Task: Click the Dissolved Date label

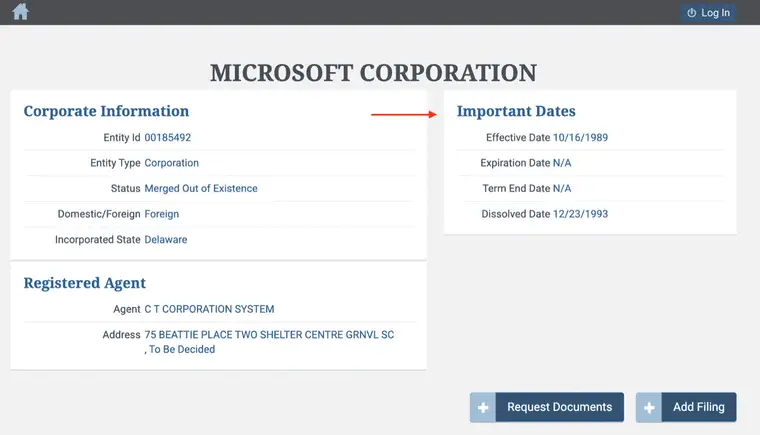Action: (516, 214)
